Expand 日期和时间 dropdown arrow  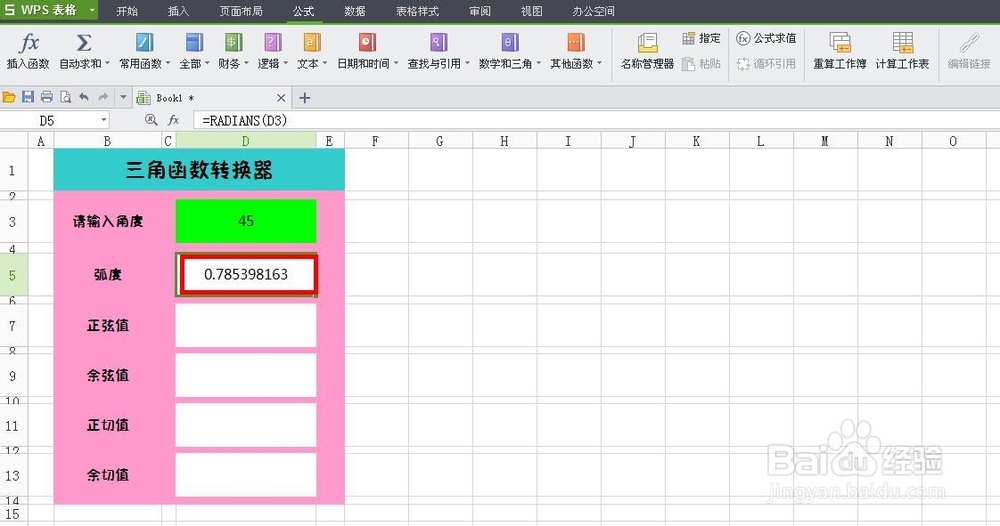(x=396, y=64)
